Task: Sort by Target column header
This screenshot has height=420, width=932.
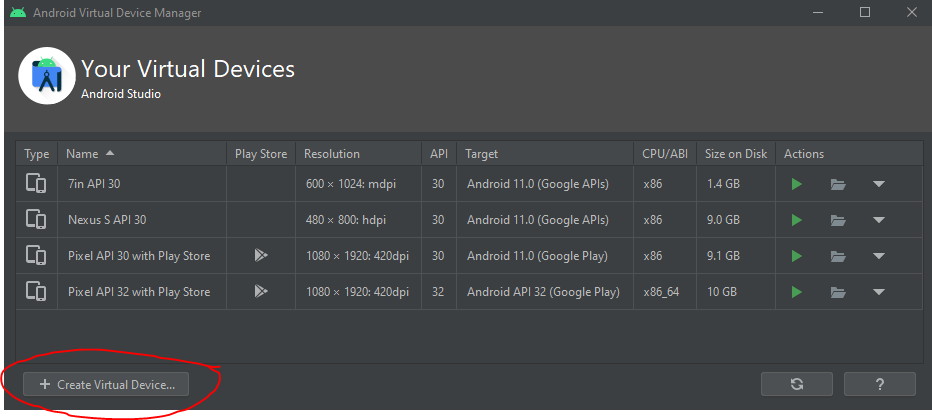Action: [545, 154]
